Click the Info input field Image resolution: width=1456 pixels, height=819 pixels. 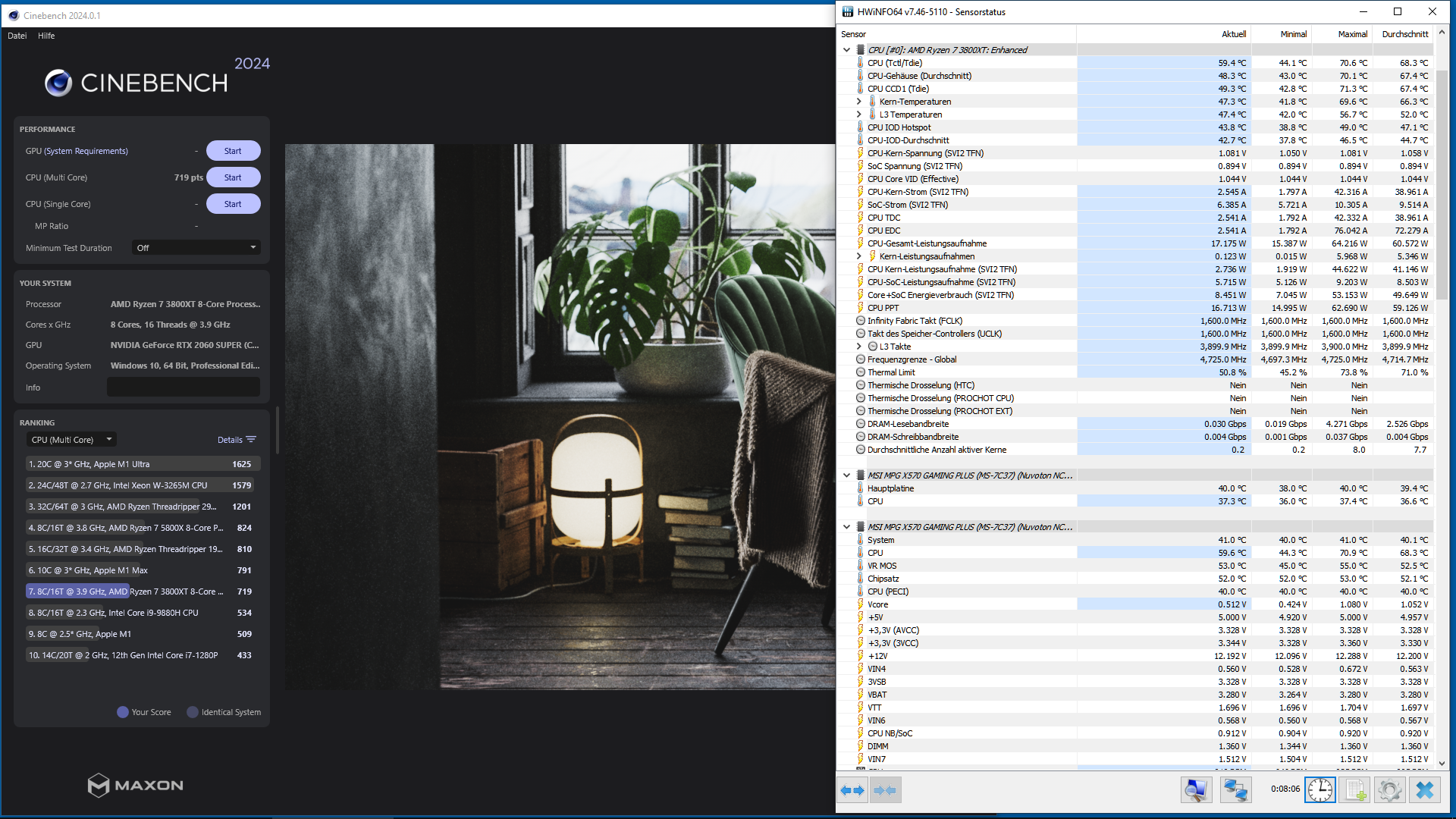184,388
